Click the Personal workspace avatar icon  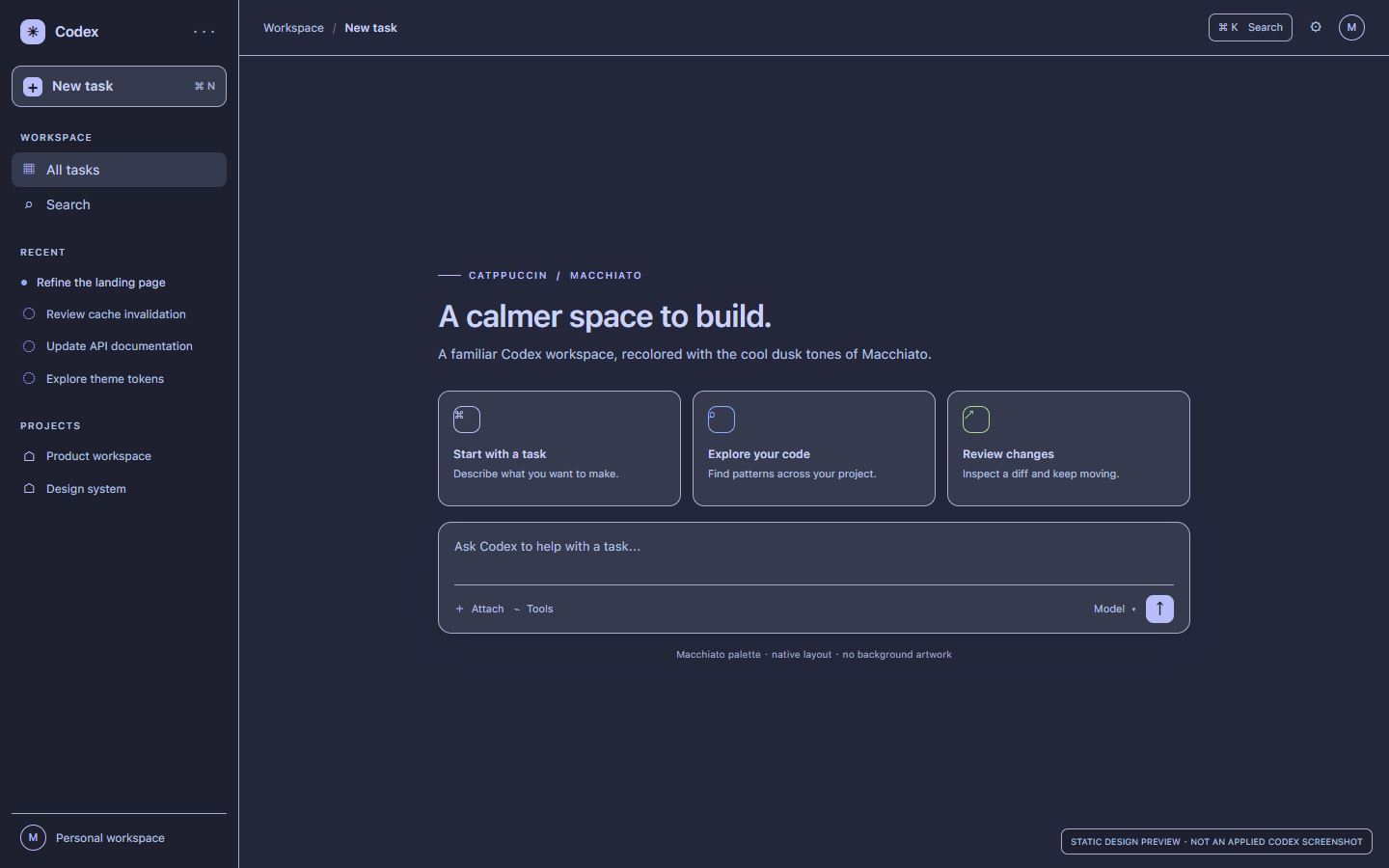tap(33, 838)
